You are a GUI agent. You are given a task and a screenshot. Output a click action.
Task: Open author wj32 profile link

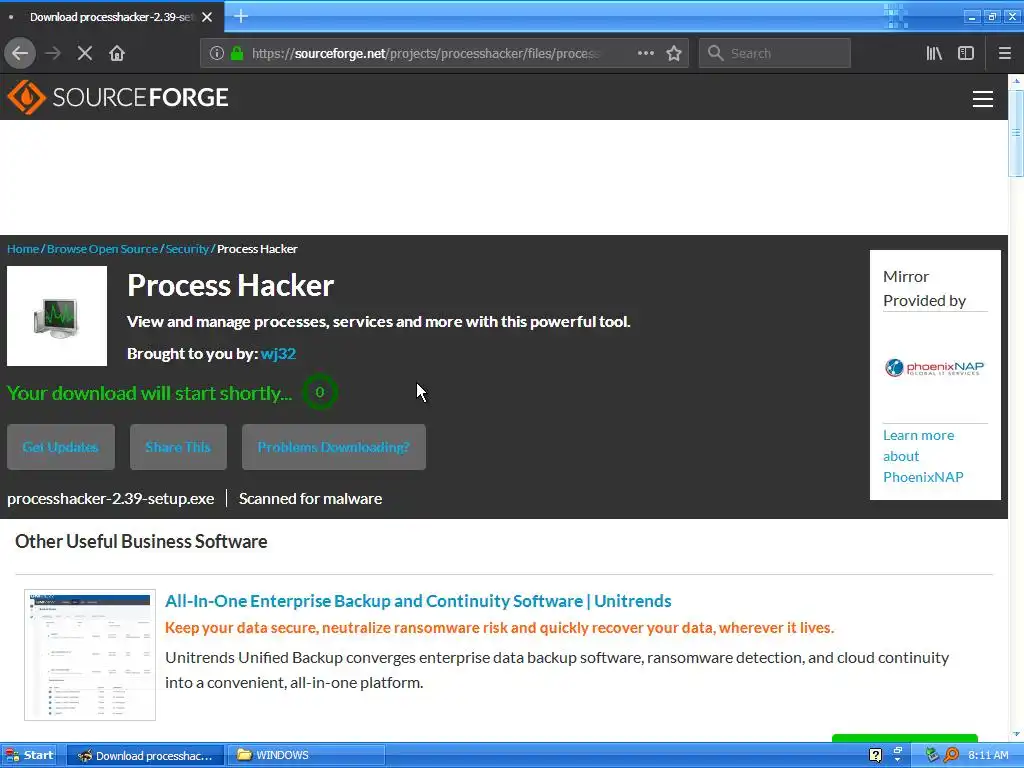278,353
